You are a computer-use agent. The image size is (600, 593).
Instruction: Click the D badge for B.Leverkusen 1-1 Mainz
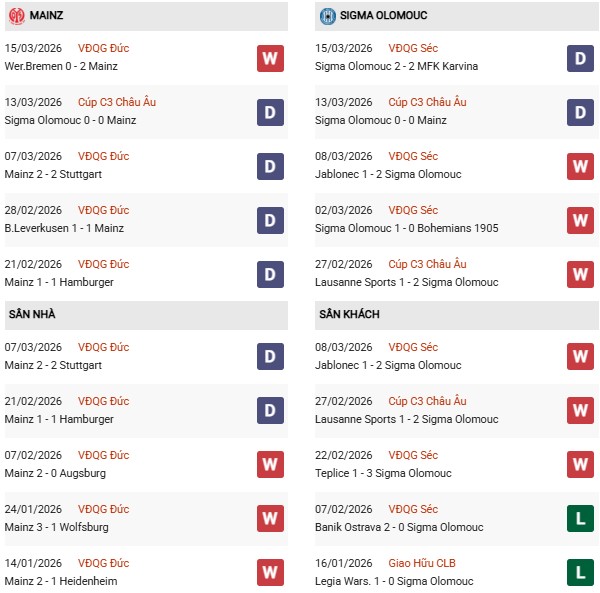pyautogui.click(x=270, y=220)
